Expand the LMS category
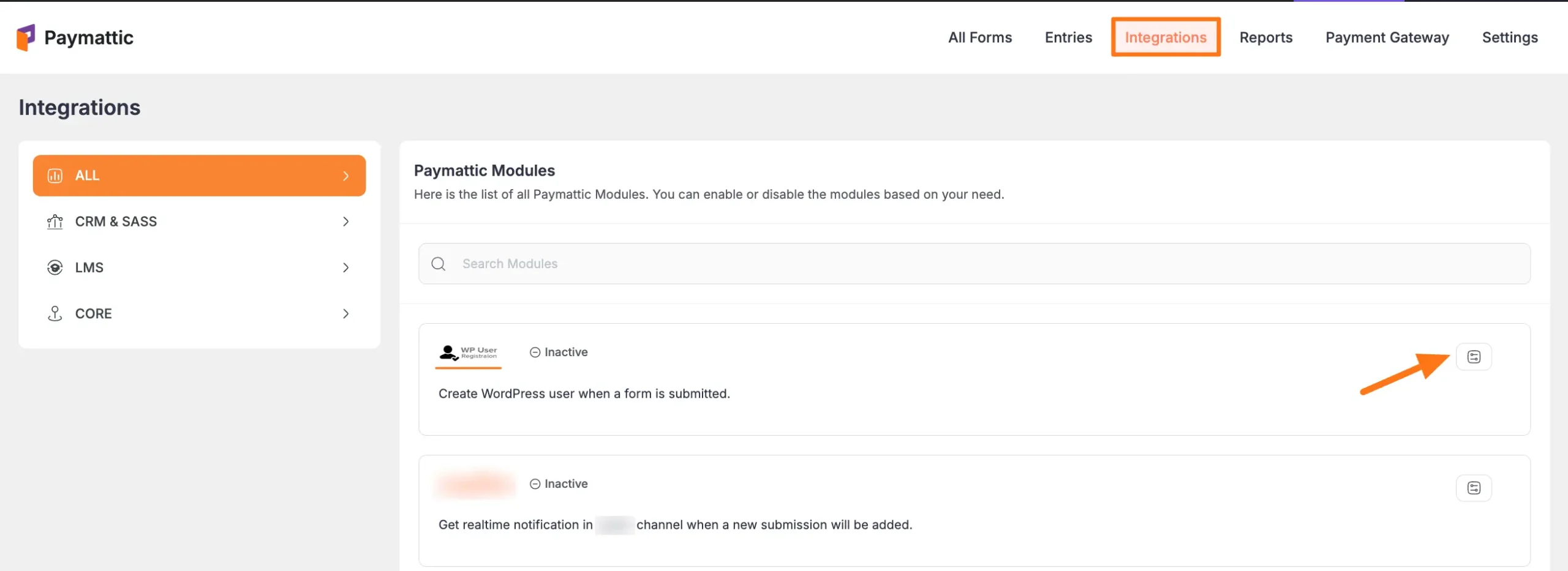Image resolution: width=1568 pixels, height=571 pixels. pos(347,267)
